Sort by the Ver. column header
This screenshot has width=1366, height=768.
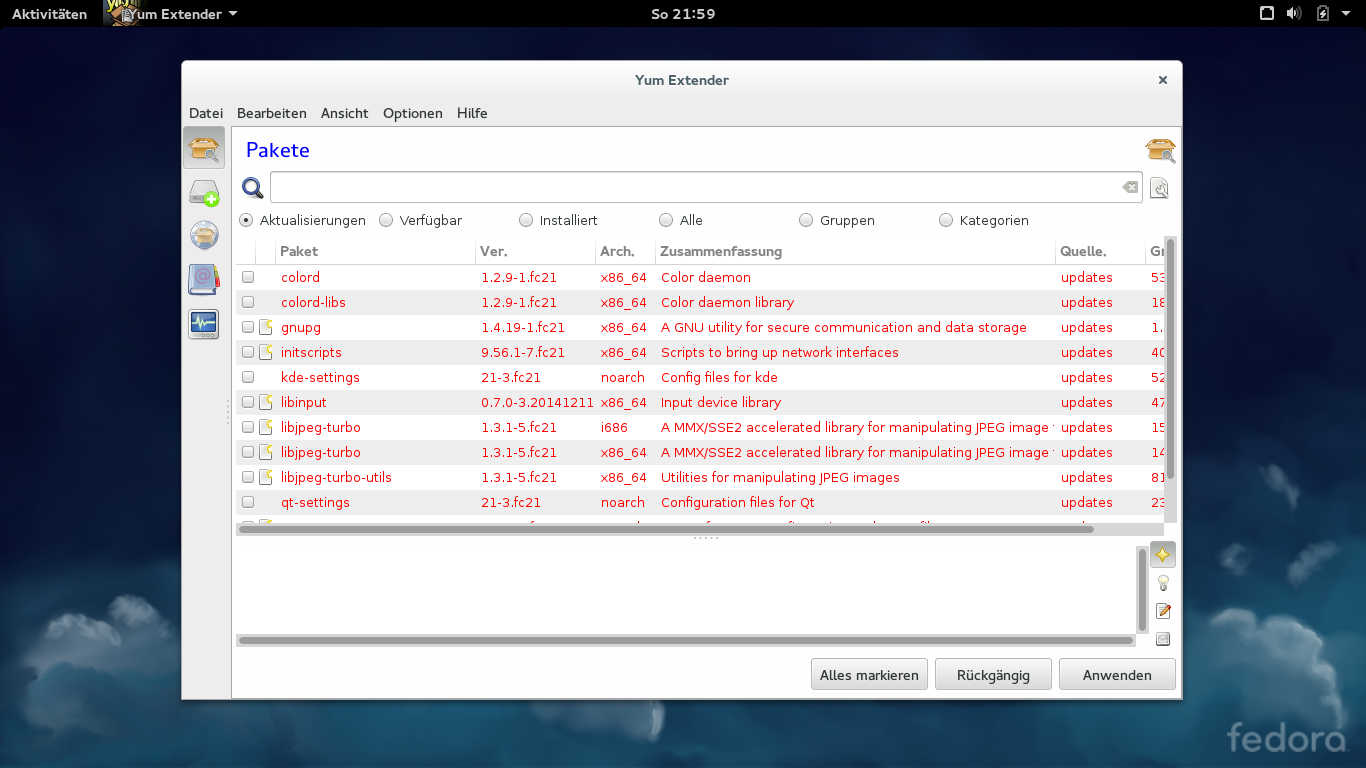(535, 251)
